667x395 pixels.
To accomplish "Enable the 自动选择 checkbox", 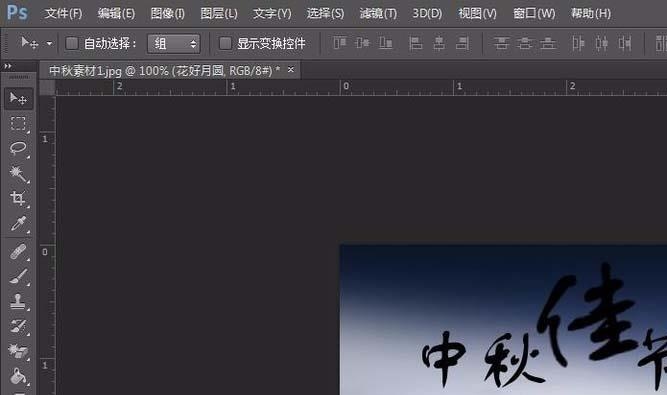I will pyautogui.click(x=72, y=43).
